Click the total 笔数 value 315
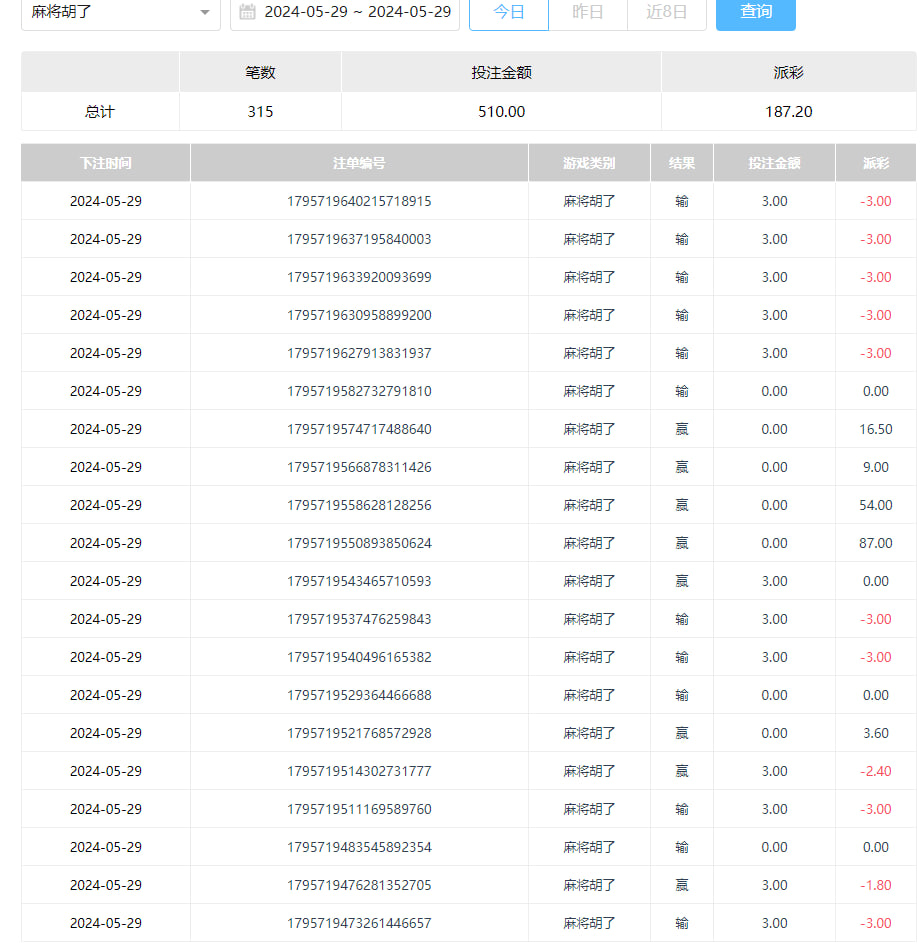The height and width of the screenshot is (951, 921). 260,112
